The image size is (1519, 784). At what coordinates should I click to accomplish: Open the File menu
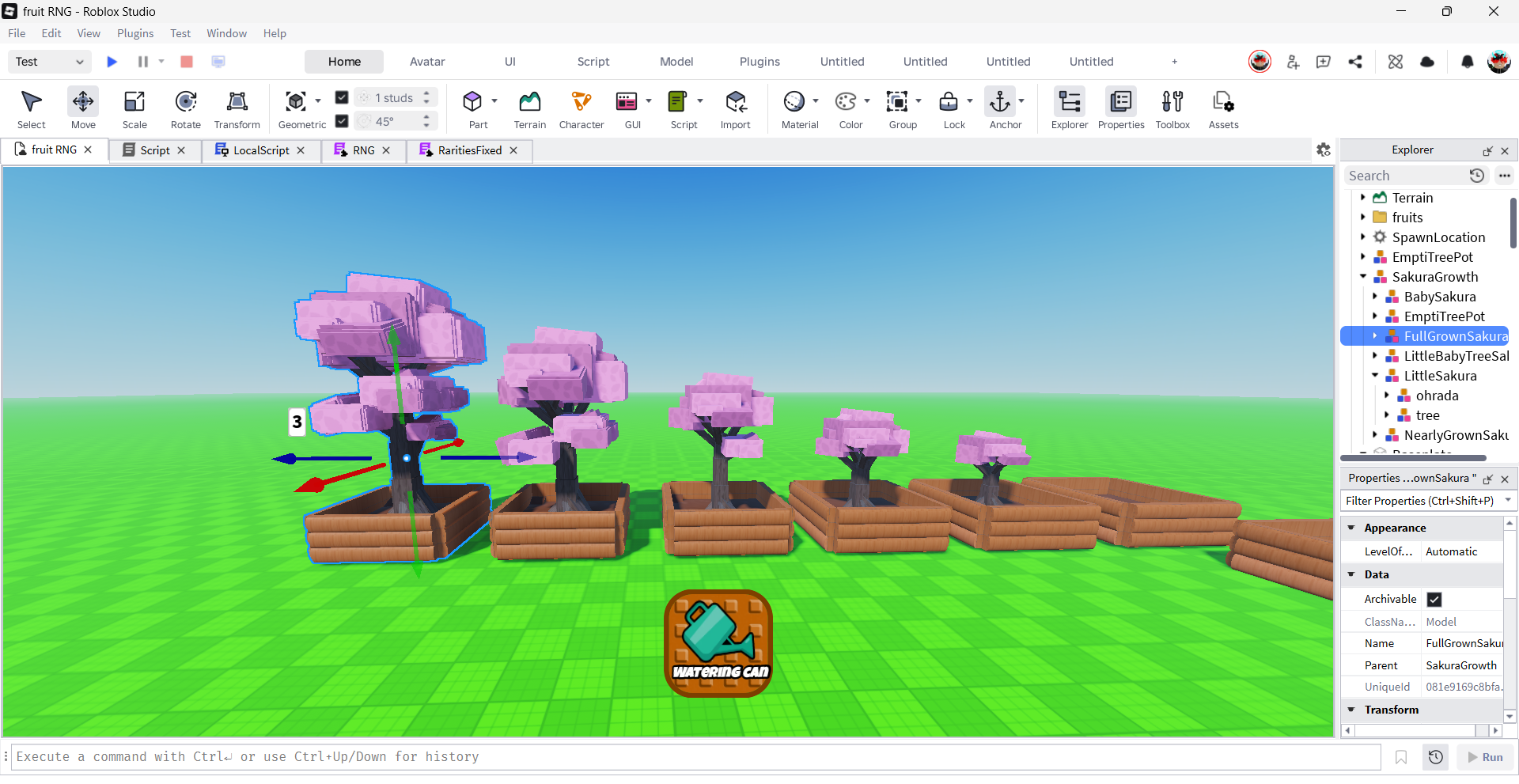[x=17, y=33]
